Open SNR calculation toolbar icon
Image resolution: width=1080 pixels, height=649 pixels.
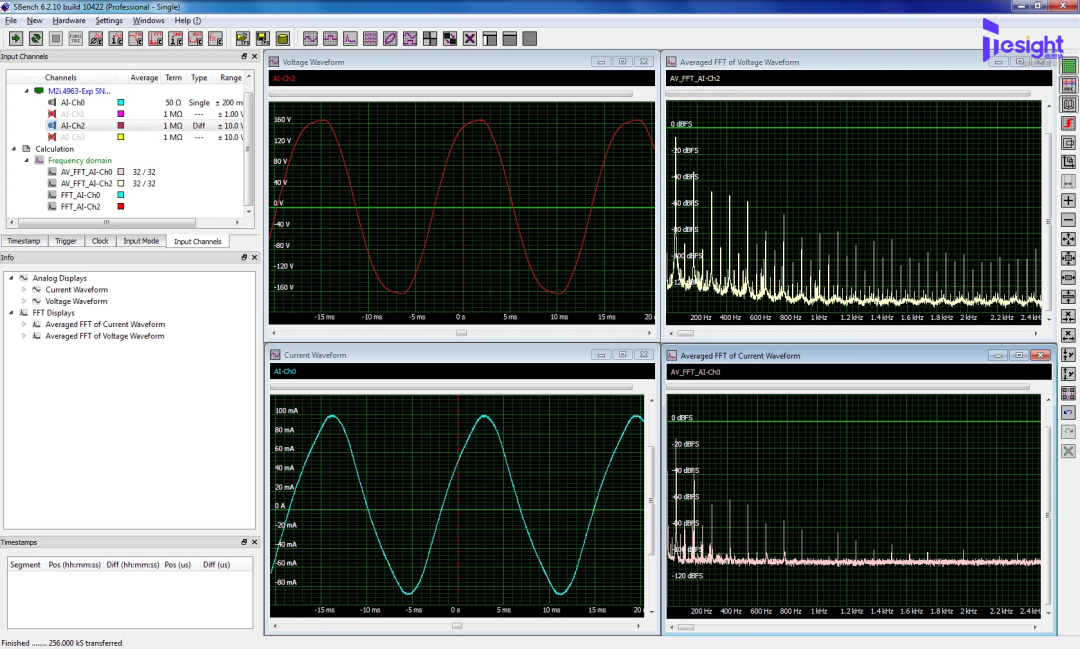coord(176,39)
